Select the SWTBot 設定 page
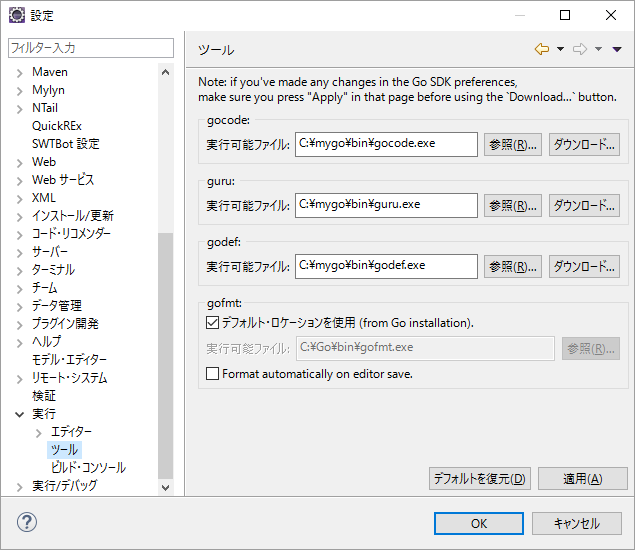The width and height of the screenshot is (635, 550). point(66,144)
